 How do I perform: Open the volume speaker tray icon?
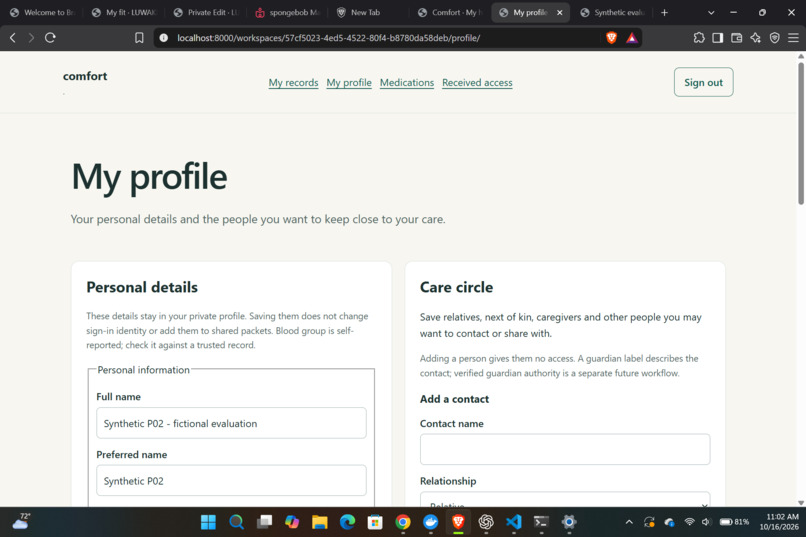[x=706, y=522]
